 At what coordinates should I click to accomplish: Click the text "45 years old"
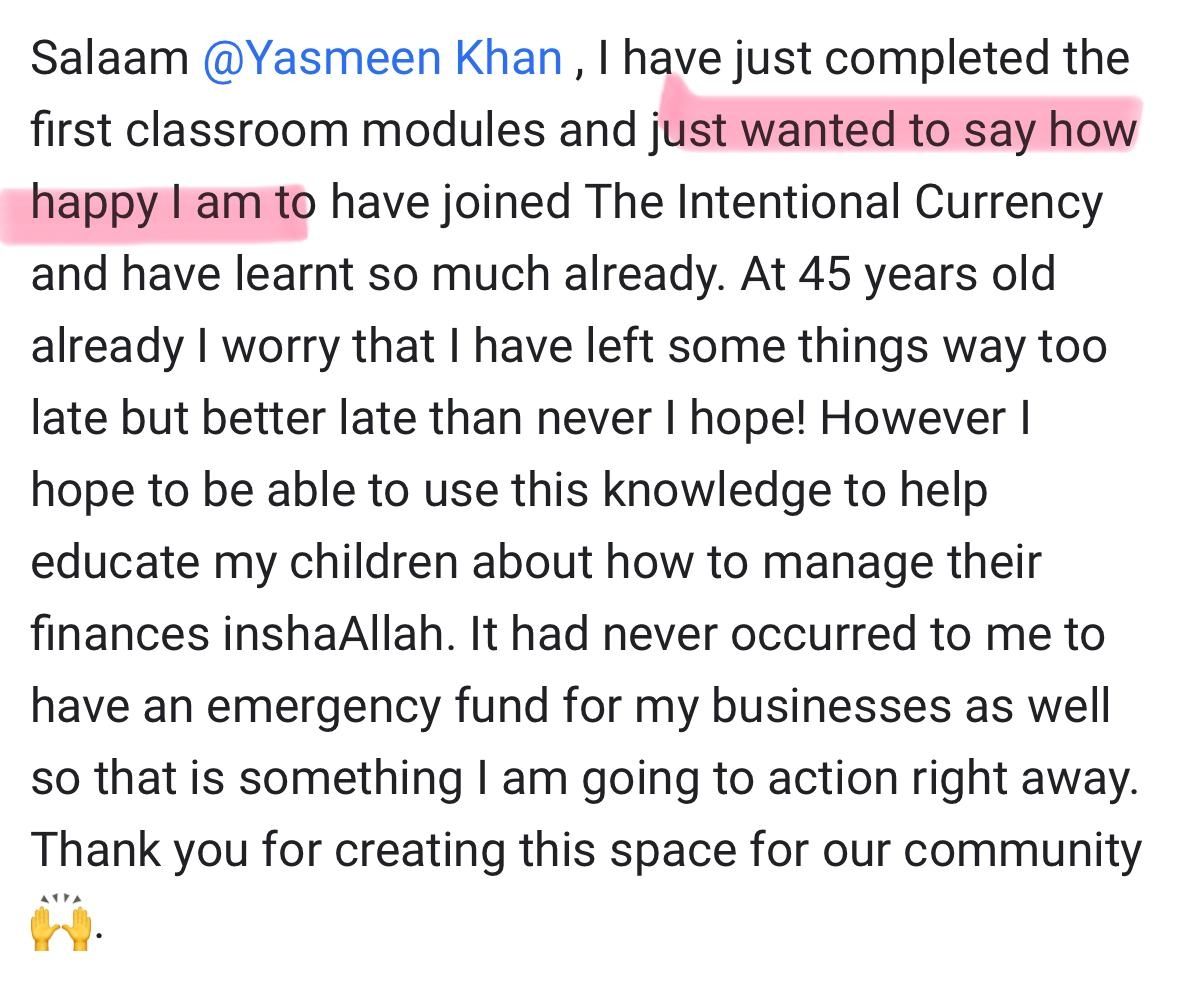click(926, 275)
